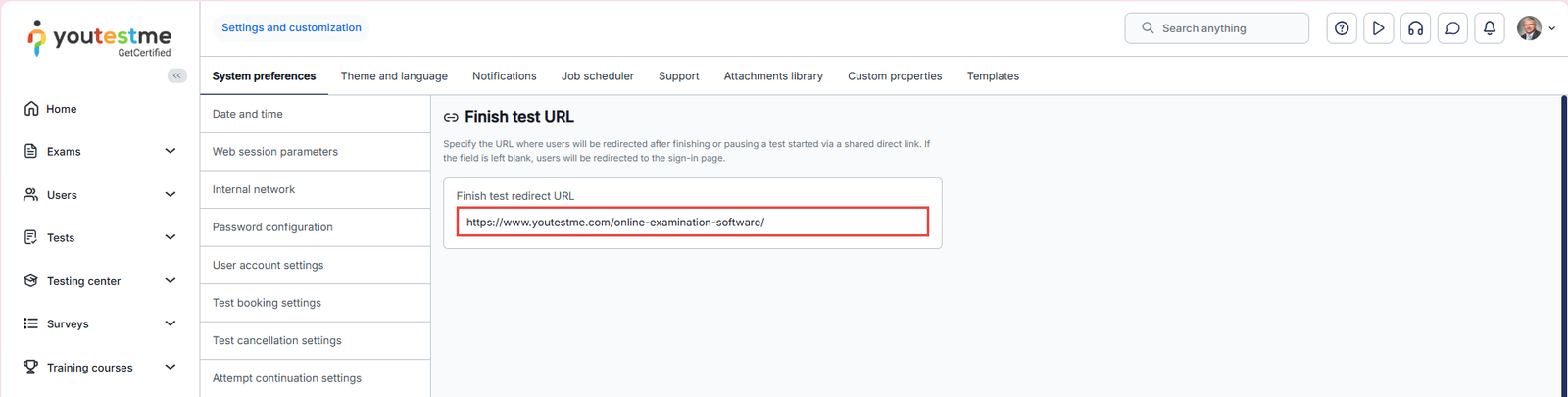Go to the Notifications tab
The image size is (1568, 397).
pos(504,76)
